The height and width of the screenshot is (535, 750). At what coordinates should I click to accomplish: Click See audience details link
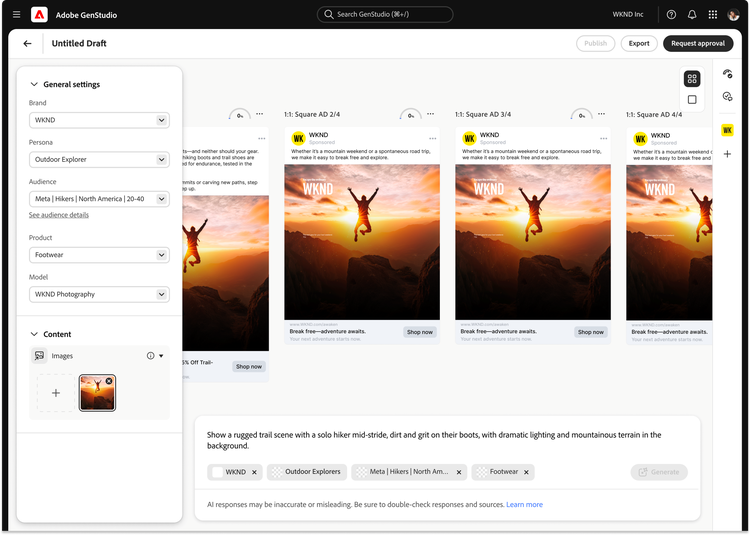pyautogui.click(x=58, y=215)
